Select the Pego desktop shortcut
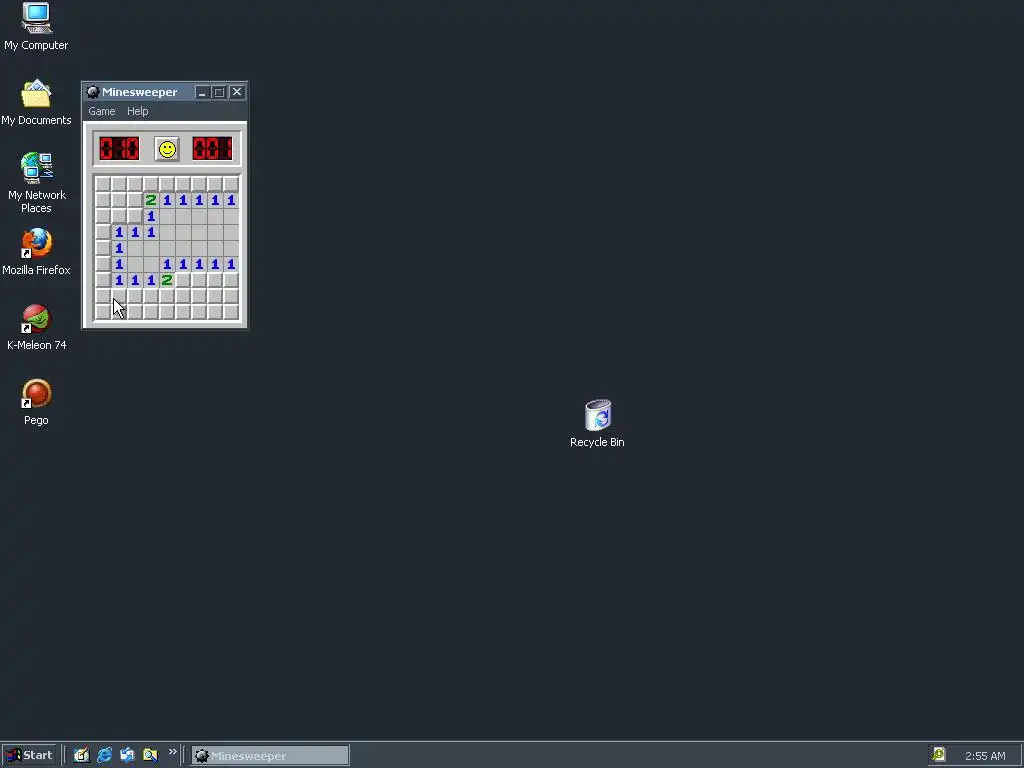 36,402
